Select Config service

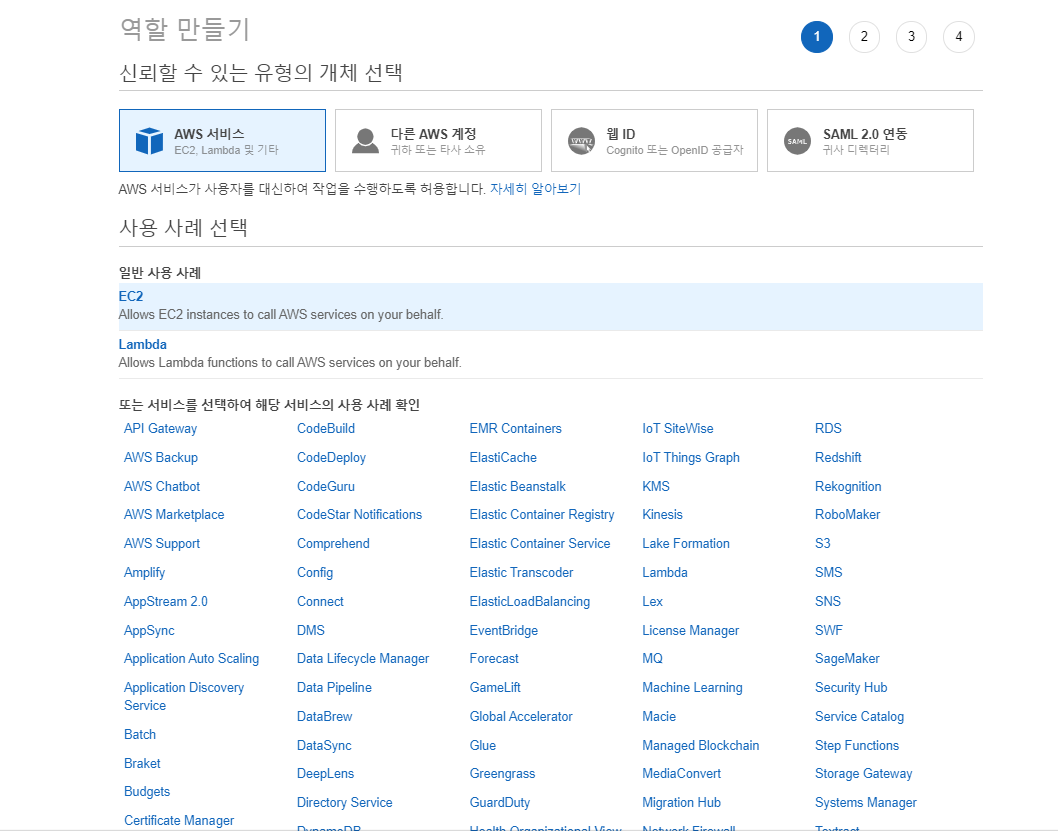click(x=315, y=573)
